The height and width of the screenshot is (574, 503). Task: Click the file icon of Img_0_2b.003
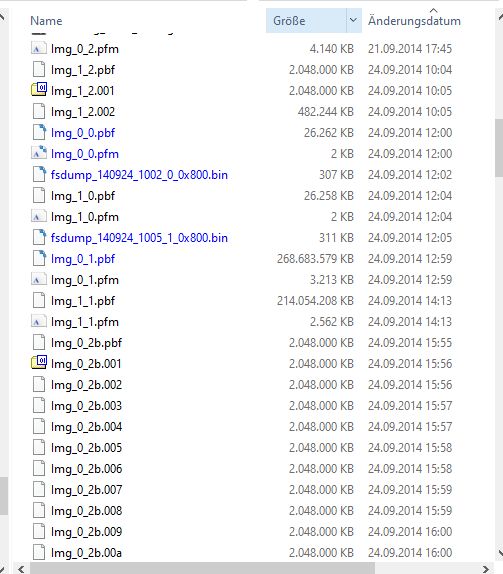click(39, 405)
